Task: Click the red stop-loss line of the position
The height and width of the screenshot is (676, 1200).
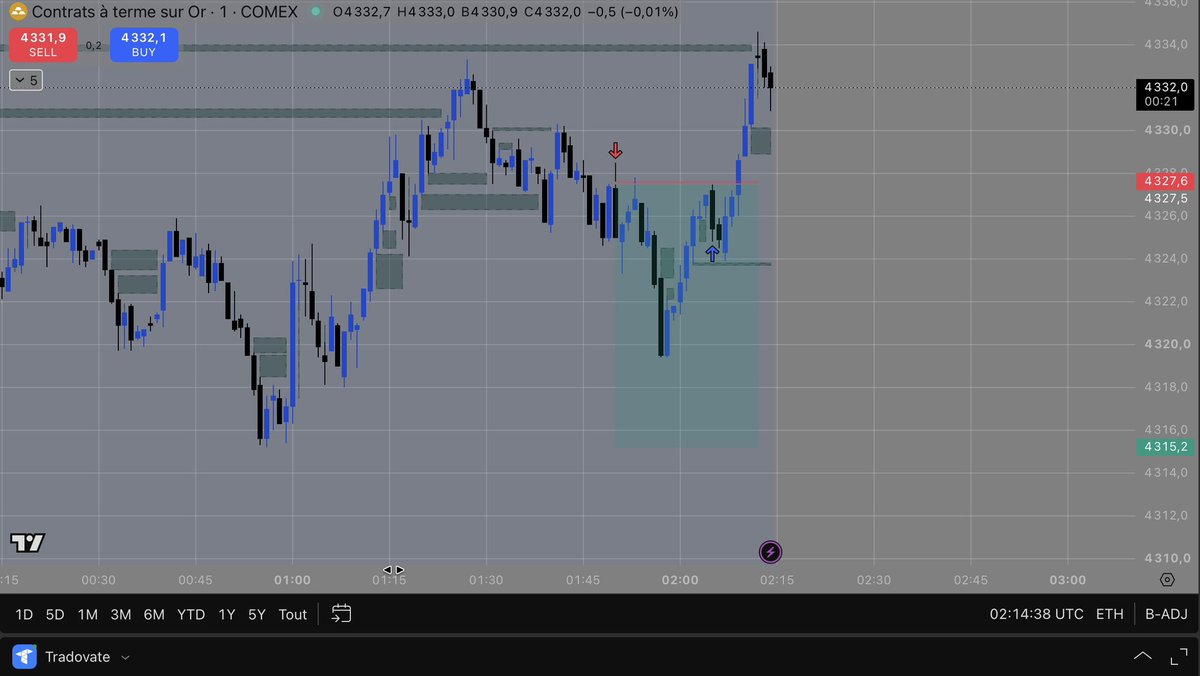Action: click(686, 182)
